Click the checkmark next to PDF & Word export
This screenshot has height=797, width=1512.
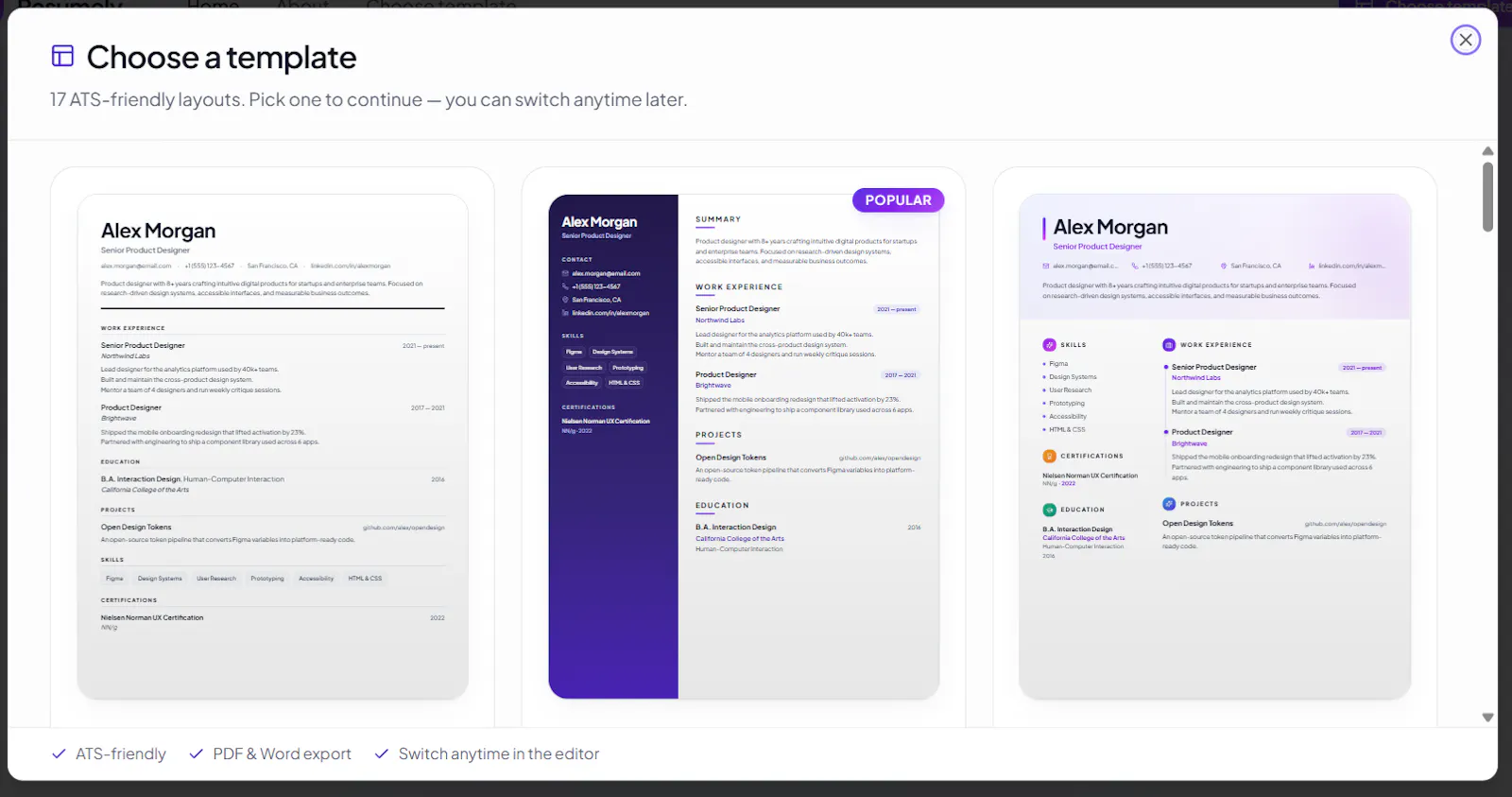tap(197, 754)
